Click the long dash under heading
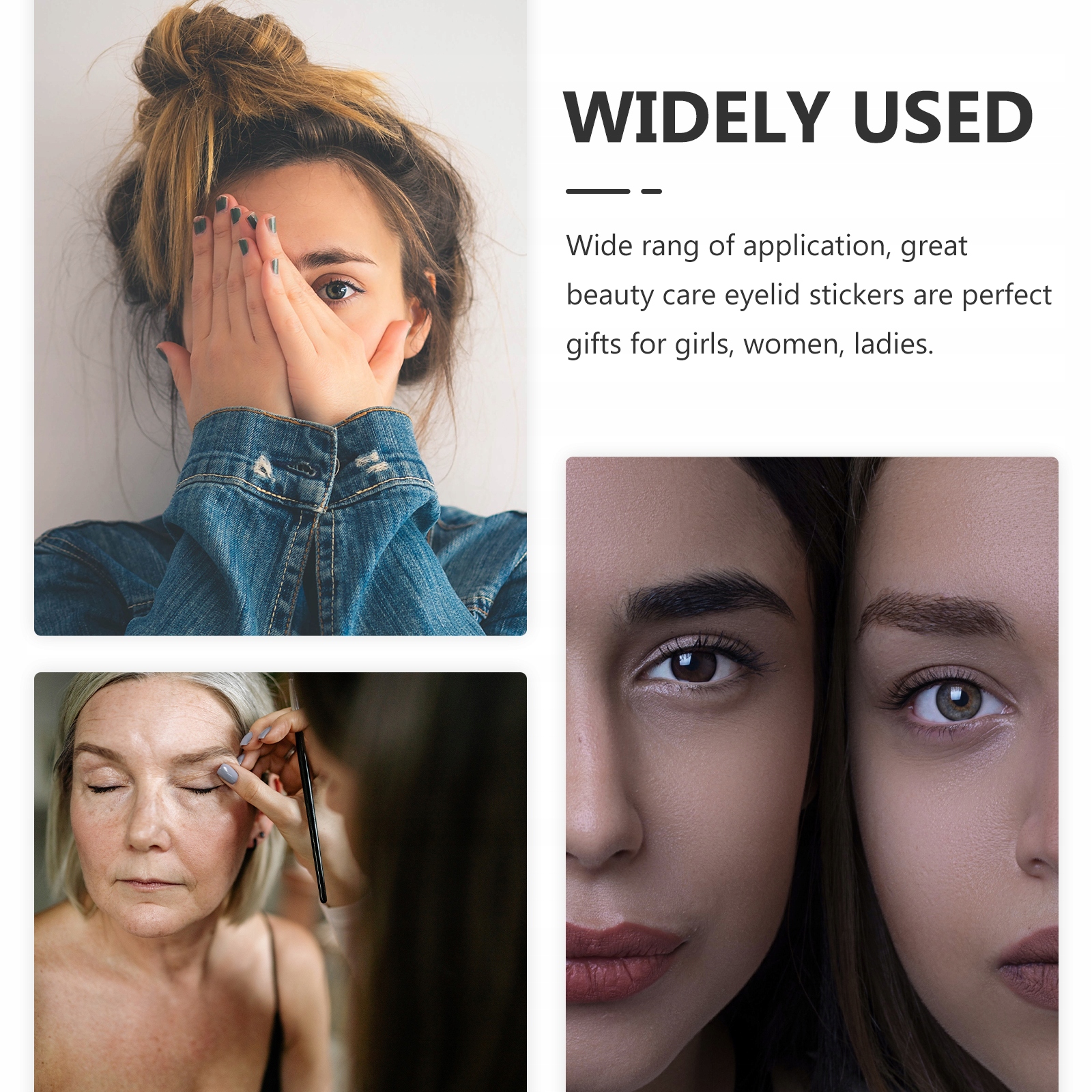The height and width of the screenshot is (1092, 1092). point(597,191)
